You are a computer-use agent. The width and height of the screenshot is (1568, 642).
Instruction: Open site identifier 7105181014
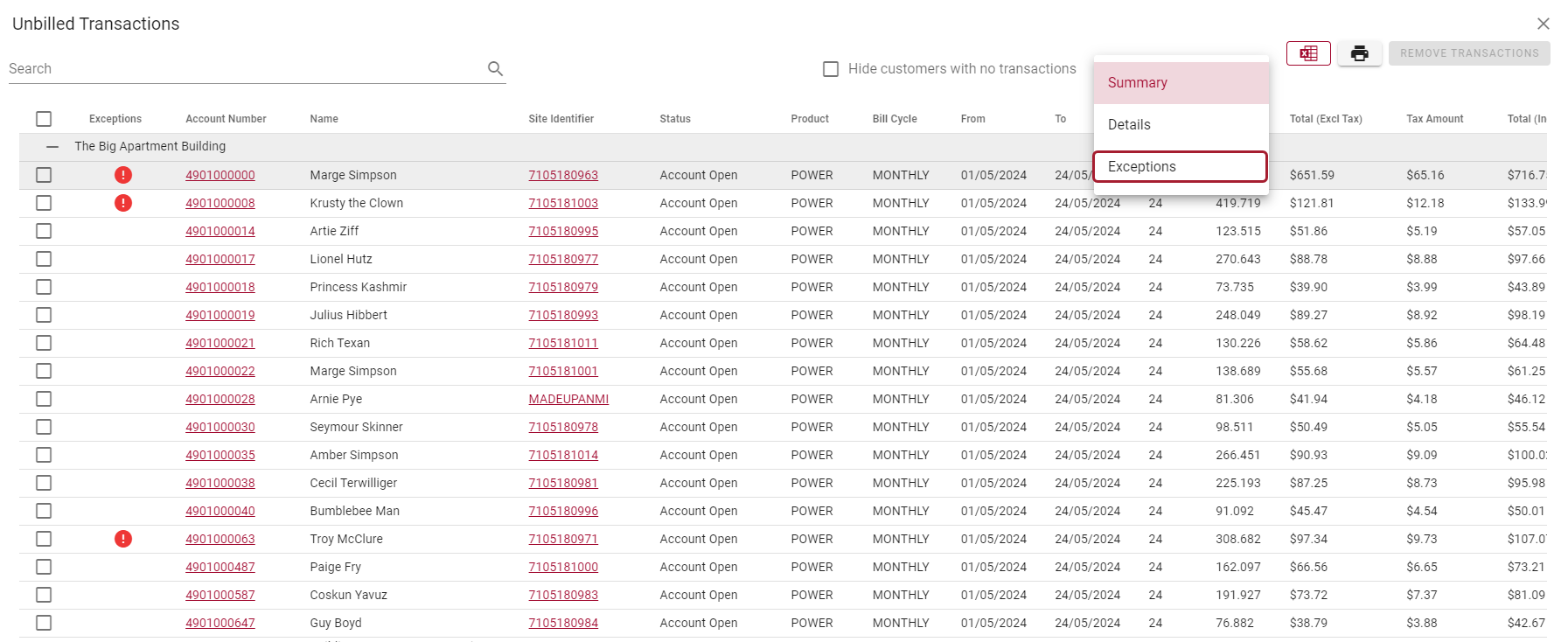click(563, 455)
